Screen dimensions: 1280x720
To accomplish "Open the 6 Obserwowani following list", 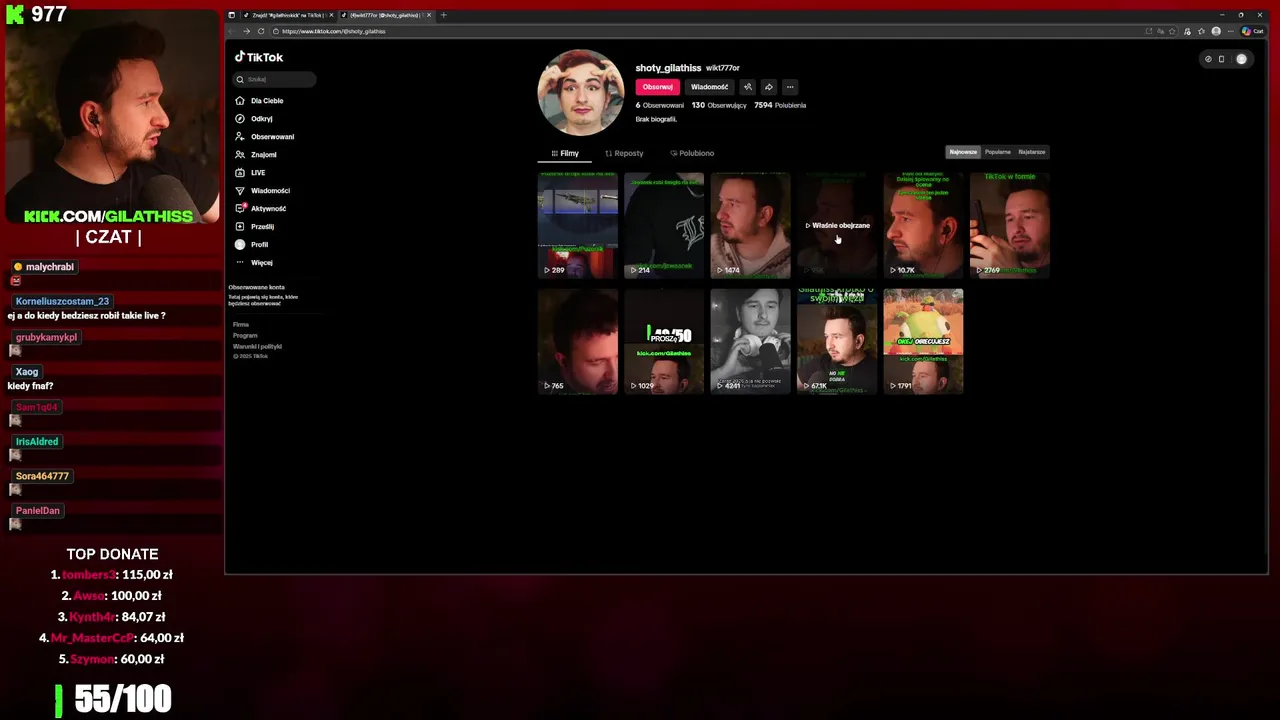I will point(660,105).
